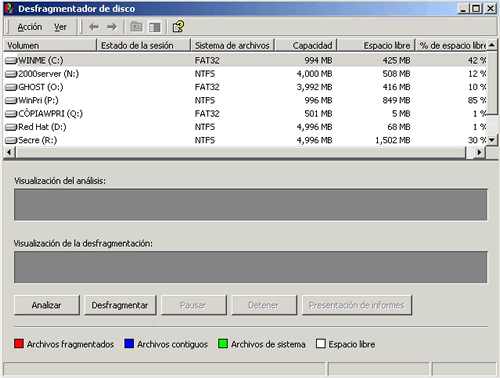500x378 pixels.
Task: Click the drive icon for GHOST (O:)
Action: (11, 87)
